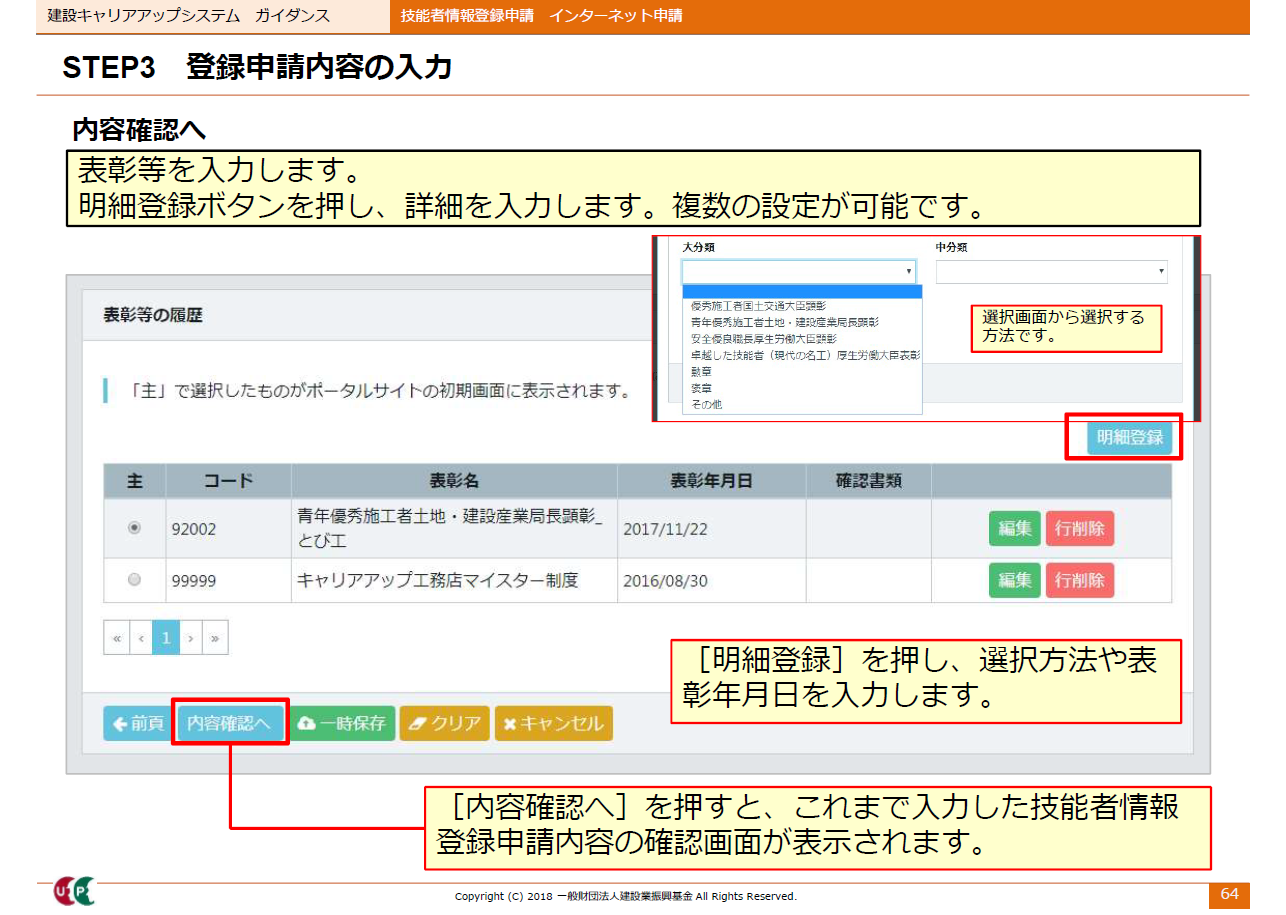The height and width of the screenshot is (915, 1286).
Task: Edit row 92002 with 編集 button
Action: pyautogui.click(x=1015, y=528)
